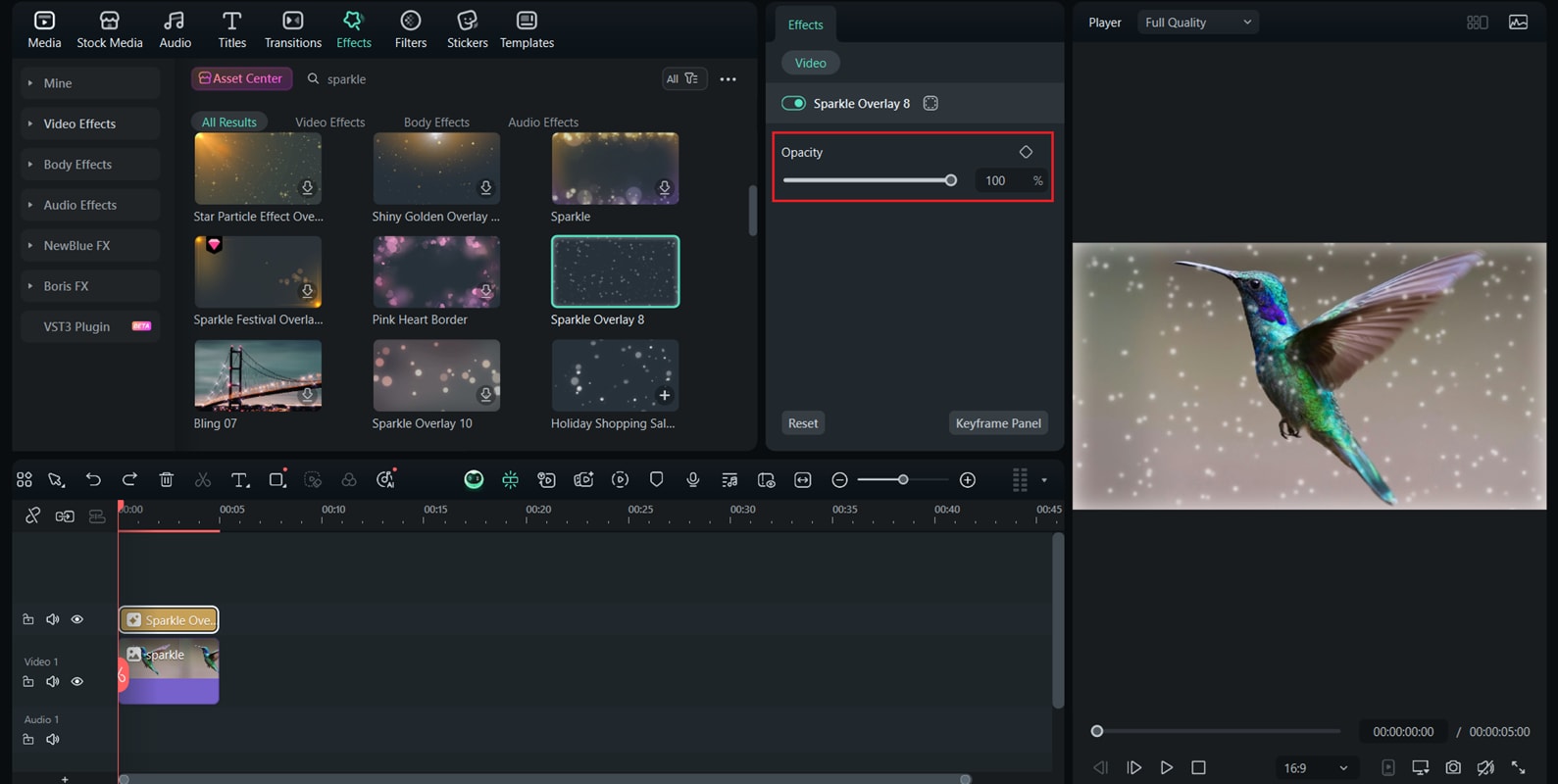The width and height of the screenshot is (1558, 784).
Task: Download the Star Particle Effect Overlay
Action: [307, 187]
